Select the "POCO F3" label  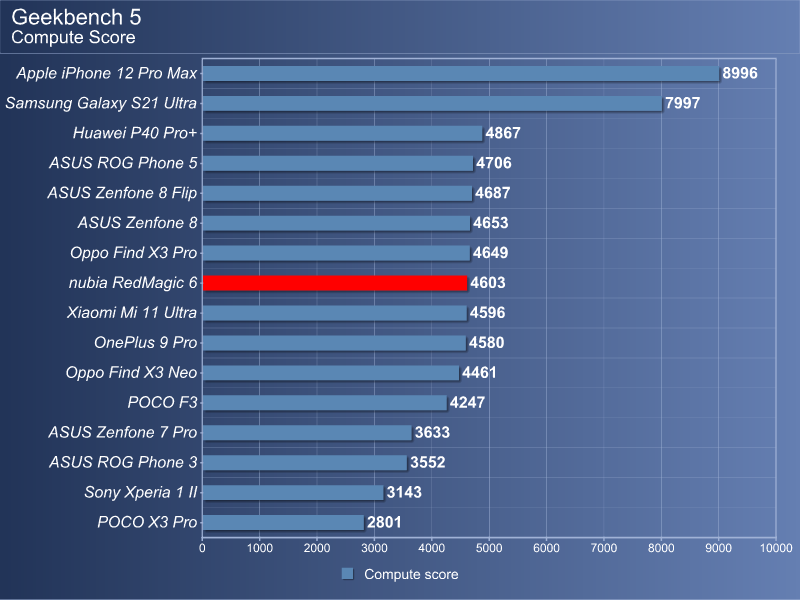tap(162, 403)
